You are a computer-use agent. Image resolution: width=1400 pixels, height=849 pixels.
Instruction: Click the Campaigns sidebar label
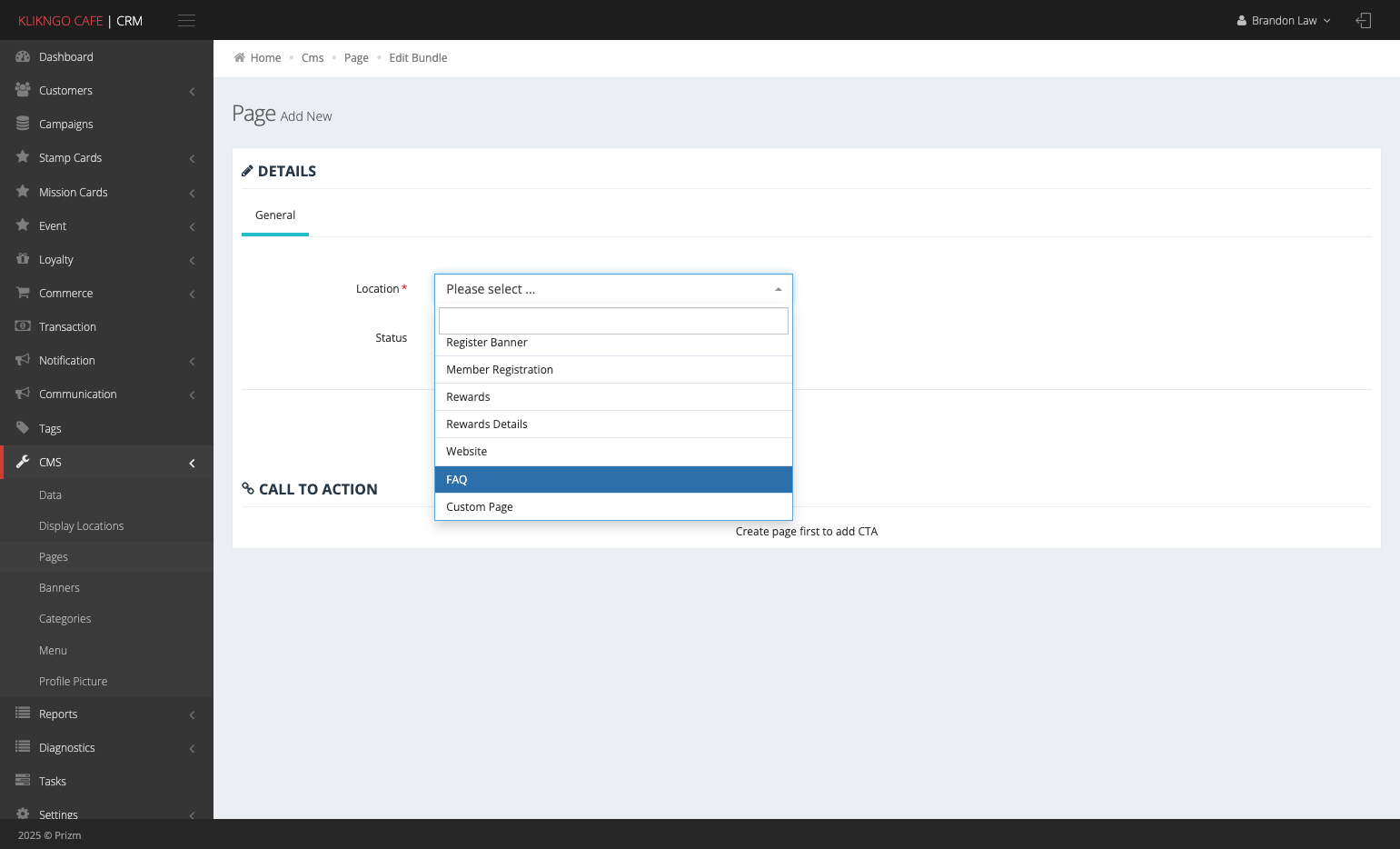[x=66, y=125]
